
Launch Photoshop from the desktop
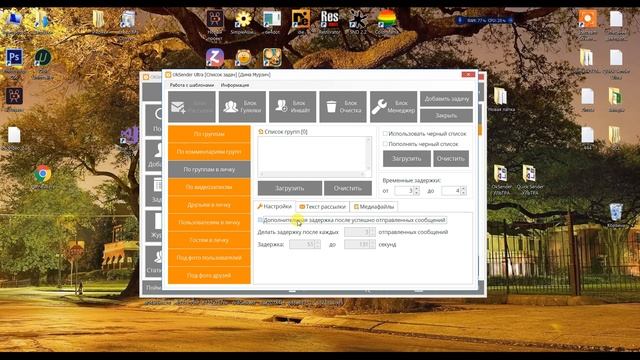(14, 58)
